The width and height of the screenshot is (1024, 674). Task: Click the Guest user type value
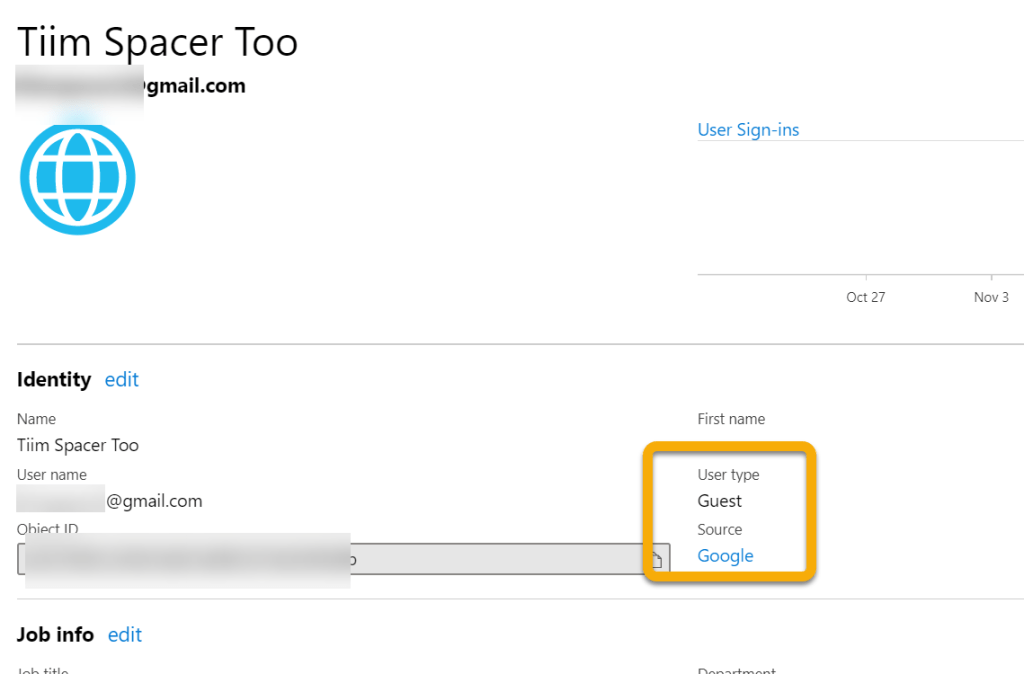(720, 501)
